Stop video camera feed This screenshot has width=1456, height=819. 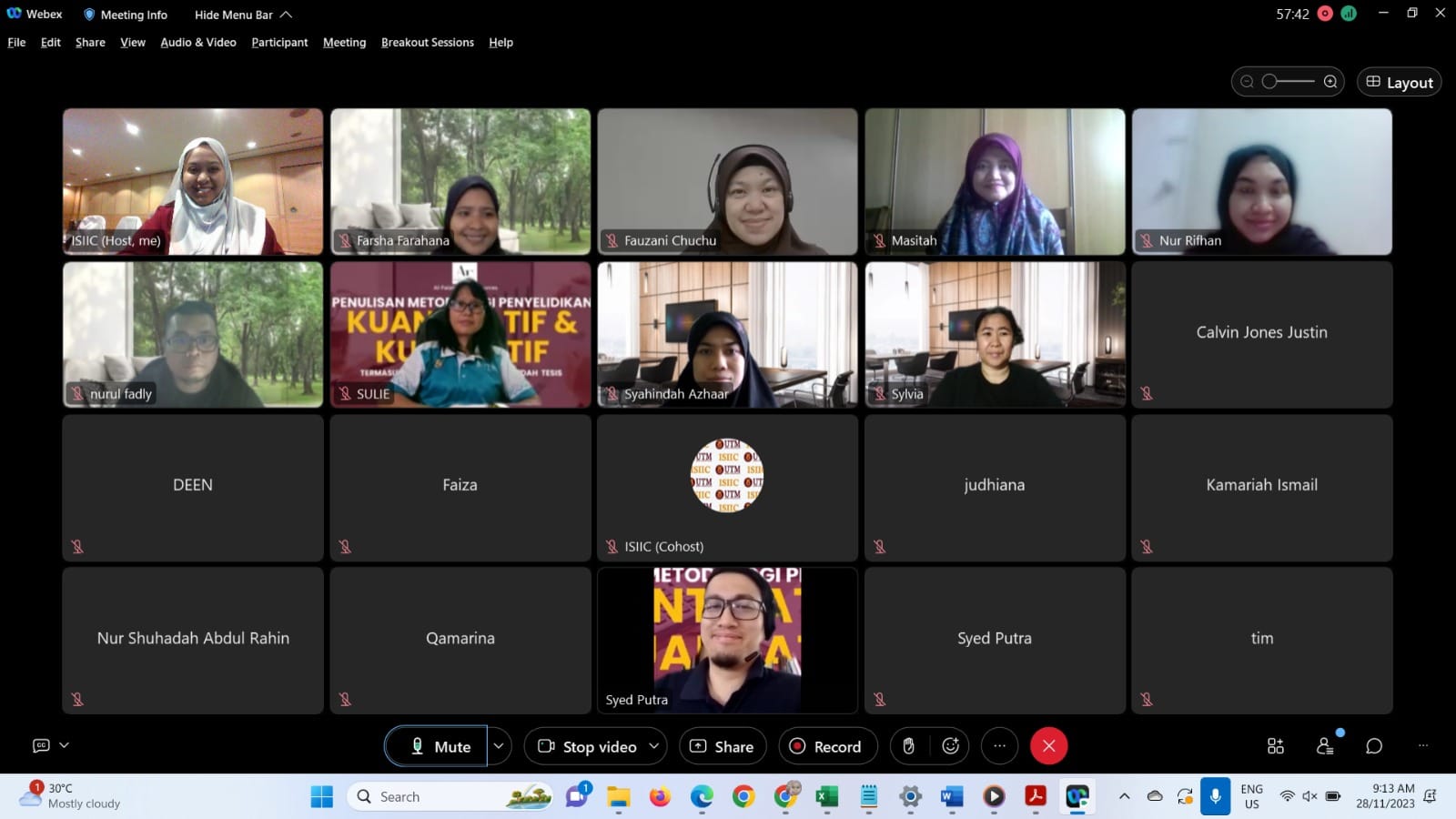pyautogui.click(x=587, y=746)
